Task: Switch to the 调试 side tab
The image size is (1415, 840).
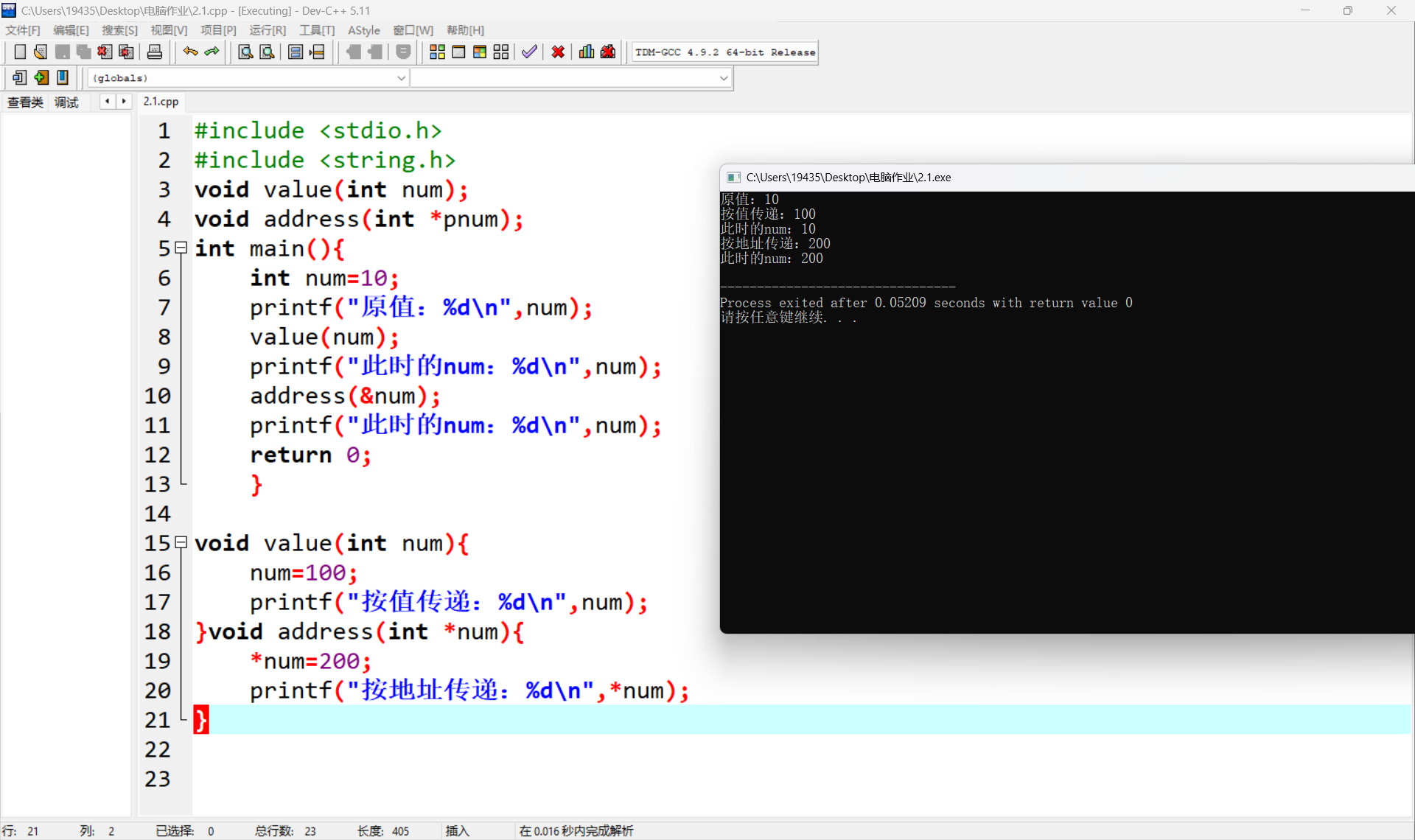Action: pyautogui.click(x=66, y=102)
